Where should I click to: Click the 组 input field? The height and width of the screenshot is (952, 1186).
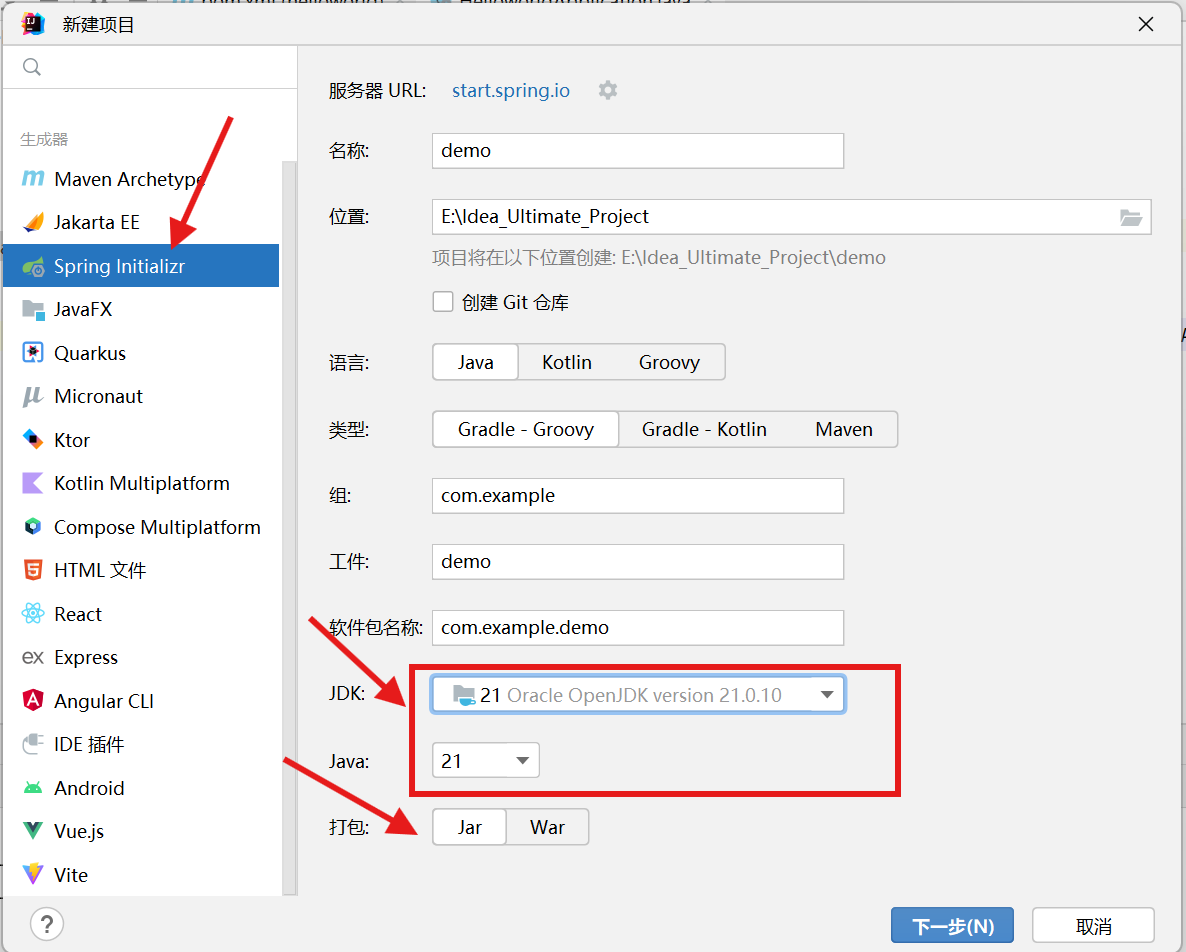pos(638,495)
